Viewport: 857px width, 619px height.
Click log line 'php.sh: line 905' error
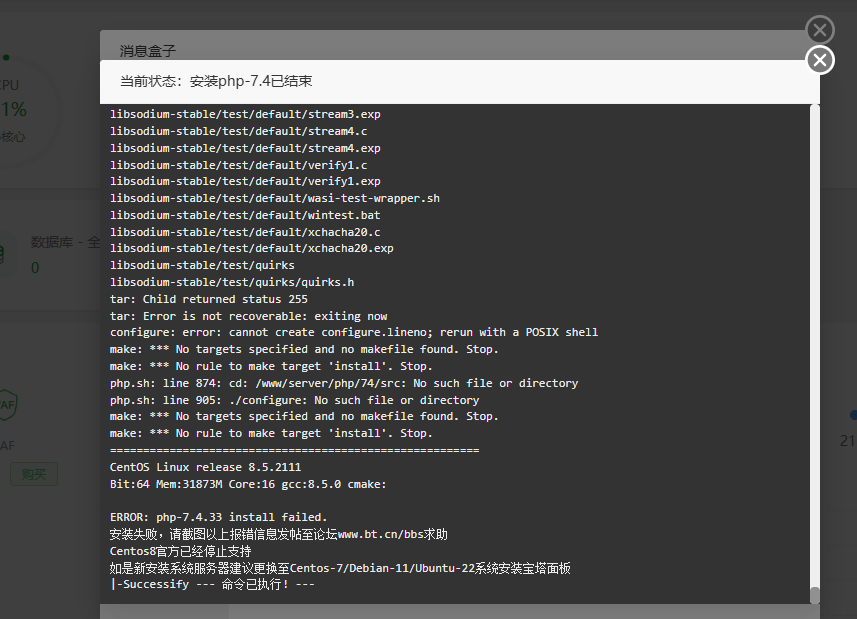click(295, 400)
